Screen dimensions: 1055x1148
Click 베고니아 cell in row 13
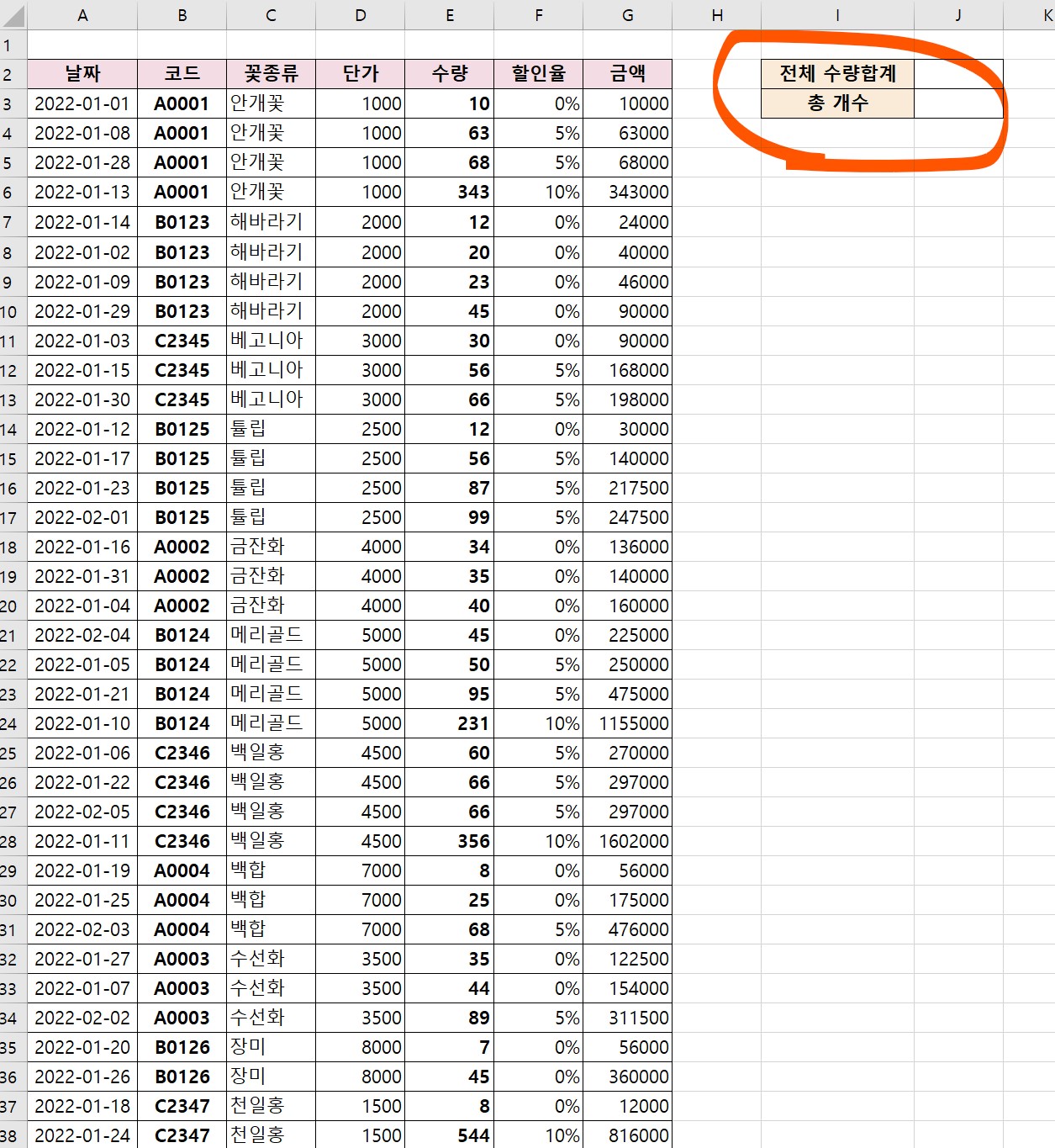point(271,399)
